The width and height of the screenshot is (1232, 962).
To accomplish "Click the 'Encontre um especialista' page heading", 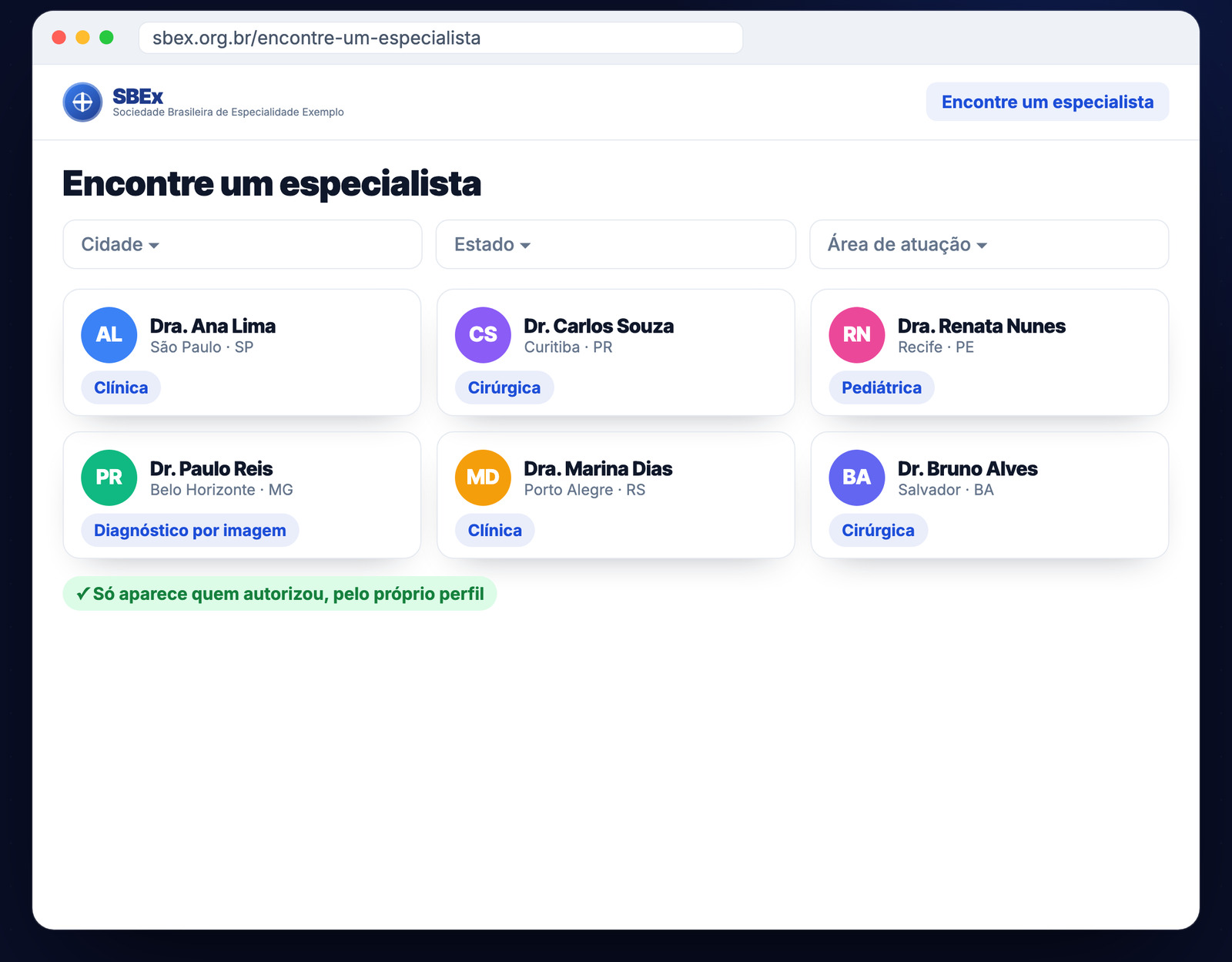I will coord(272,183).
